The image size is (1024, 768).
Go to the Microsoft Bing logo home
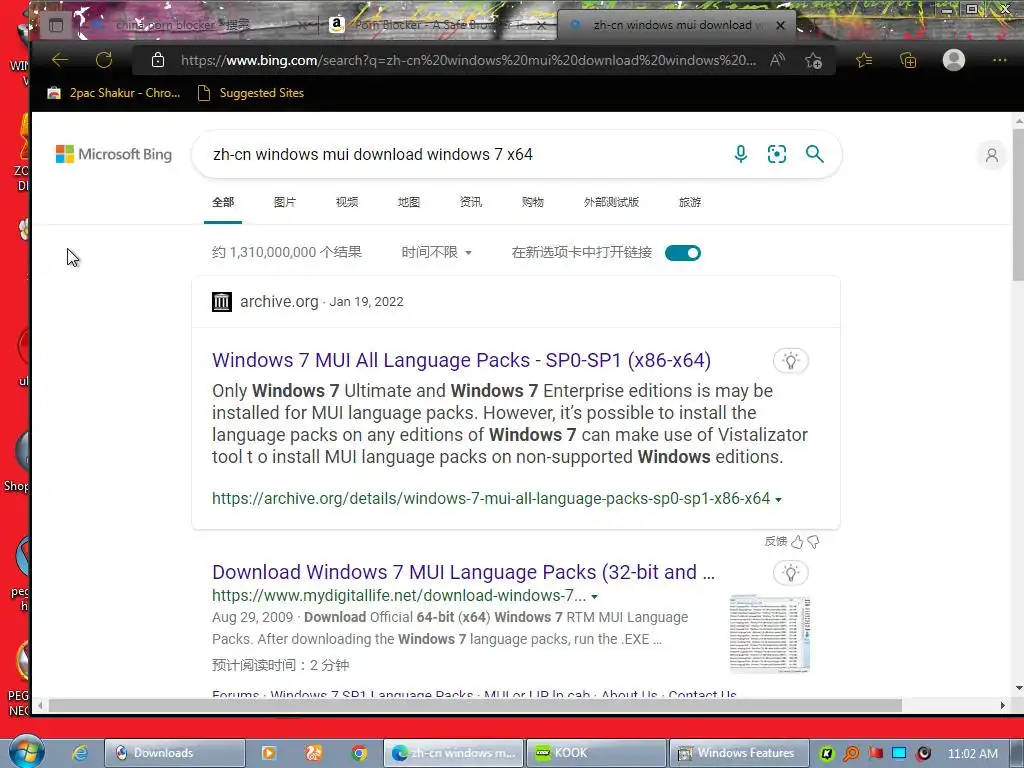pos(114,154)
